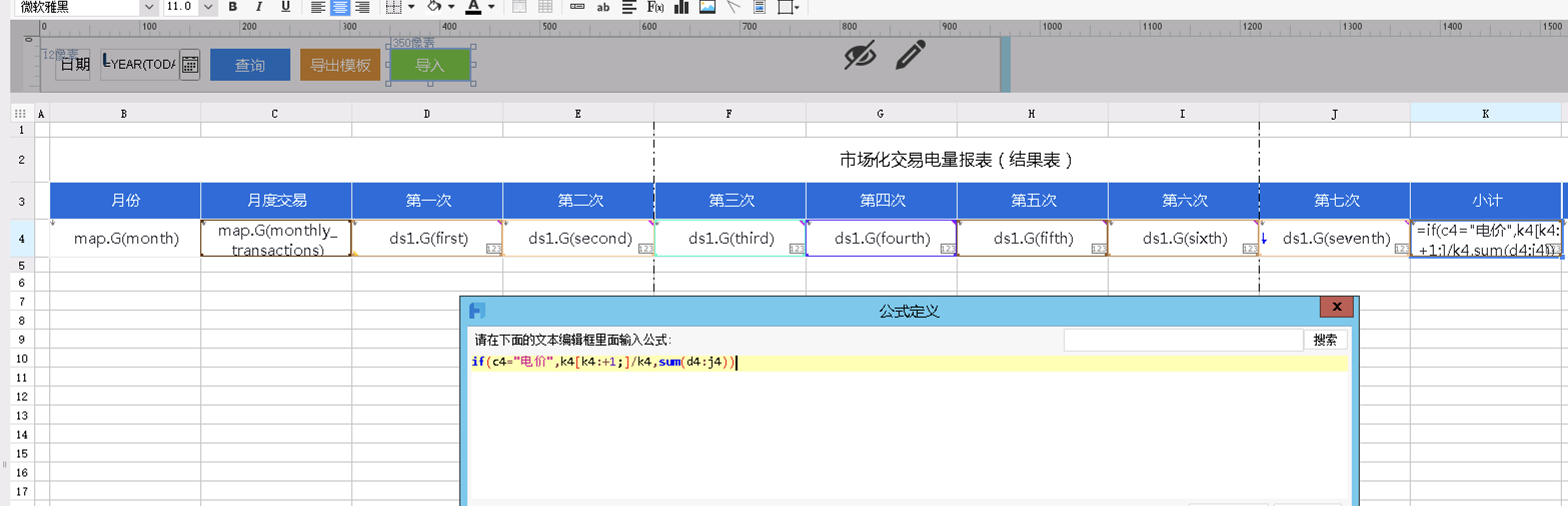Select row 4 header

[x=22, y=238]
